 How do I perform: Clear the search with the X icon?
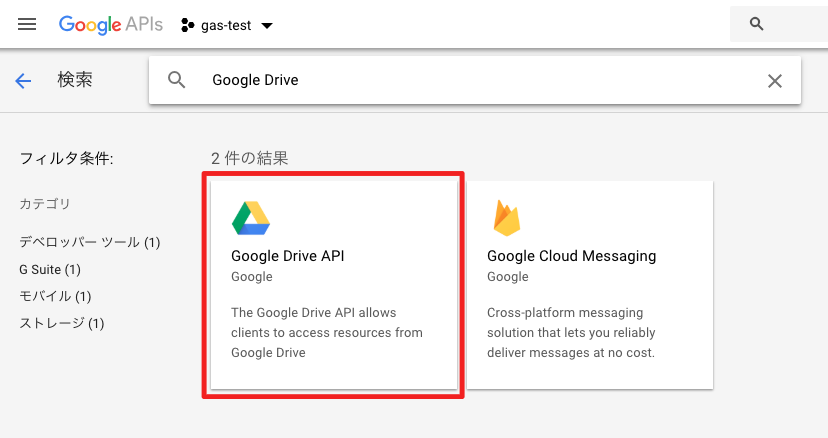[774, 81]
